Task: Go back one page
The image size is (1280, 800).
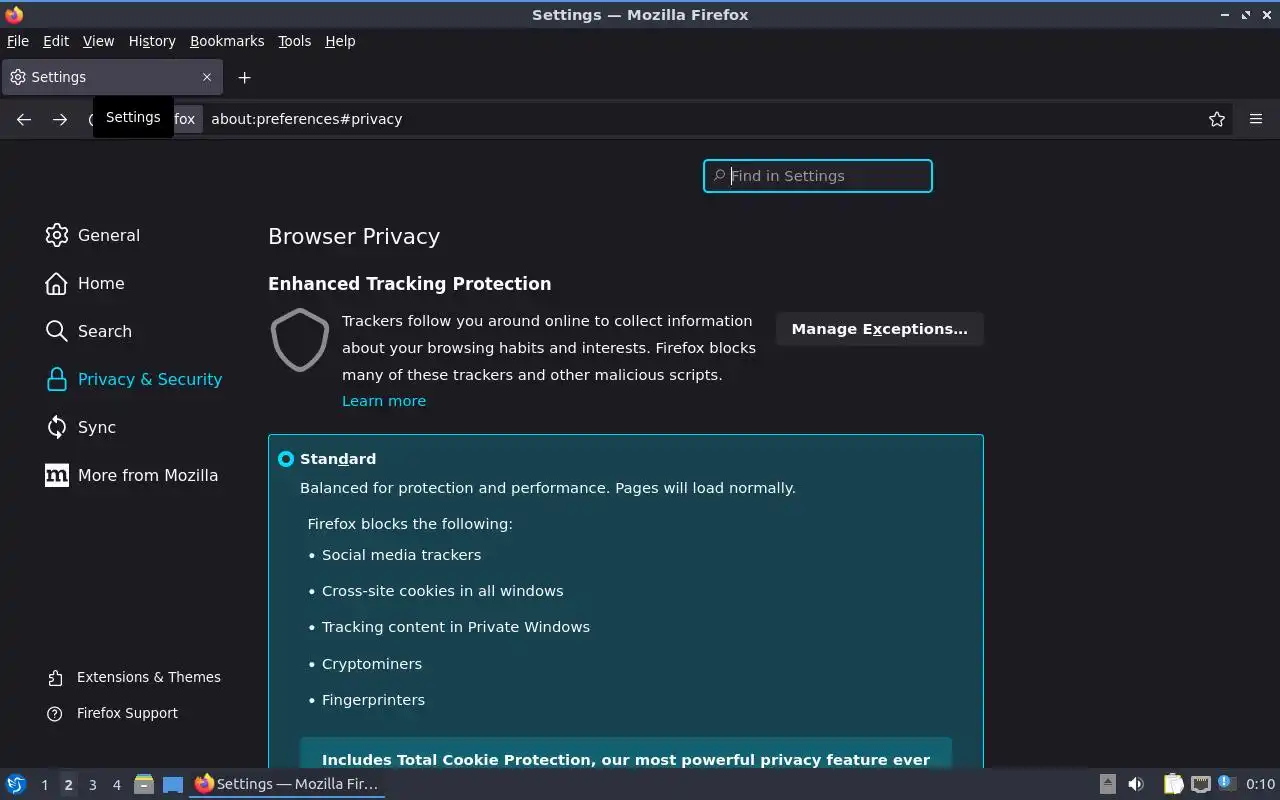Action: [24, 119]
